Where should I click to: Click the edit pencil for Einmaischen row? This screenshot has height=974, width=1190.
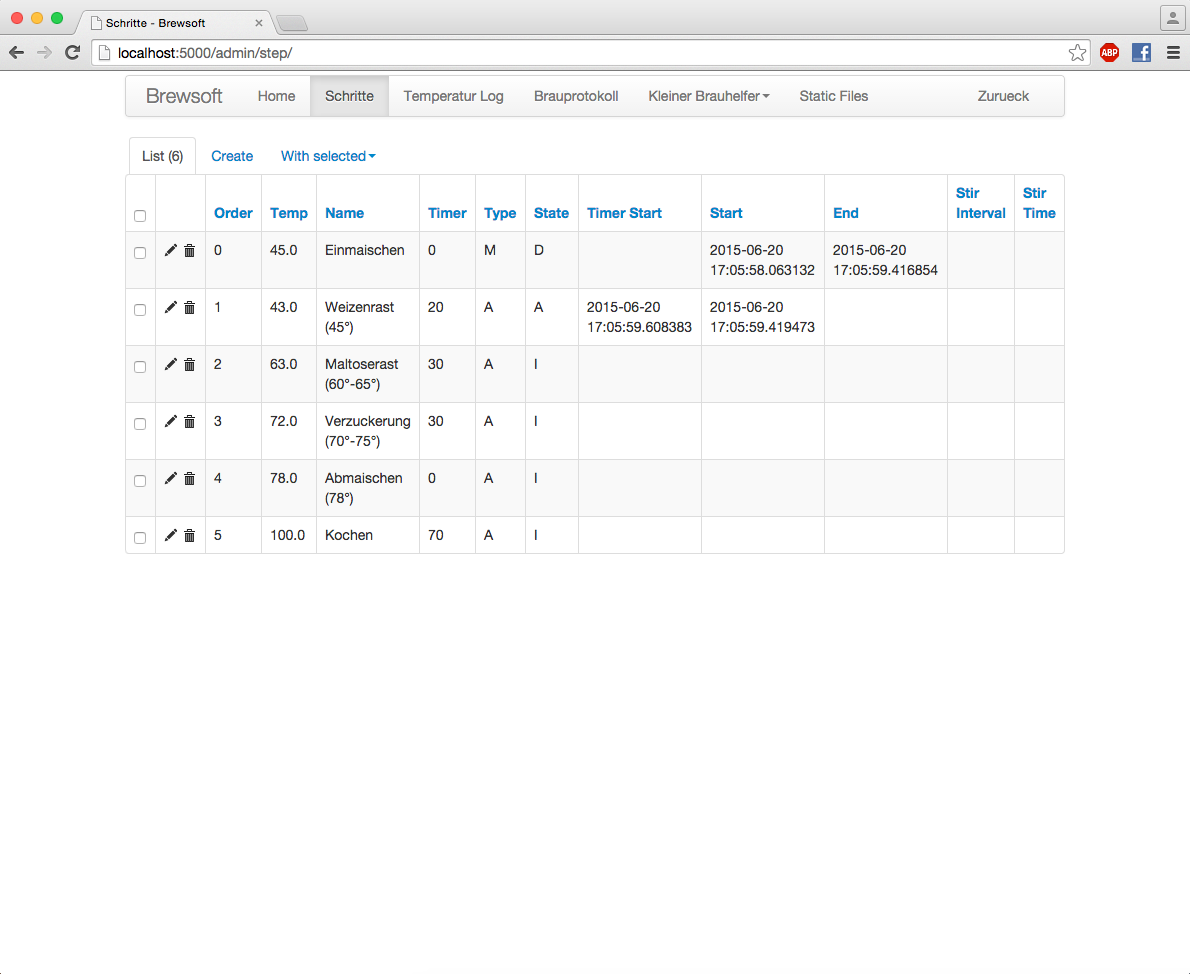170,250
